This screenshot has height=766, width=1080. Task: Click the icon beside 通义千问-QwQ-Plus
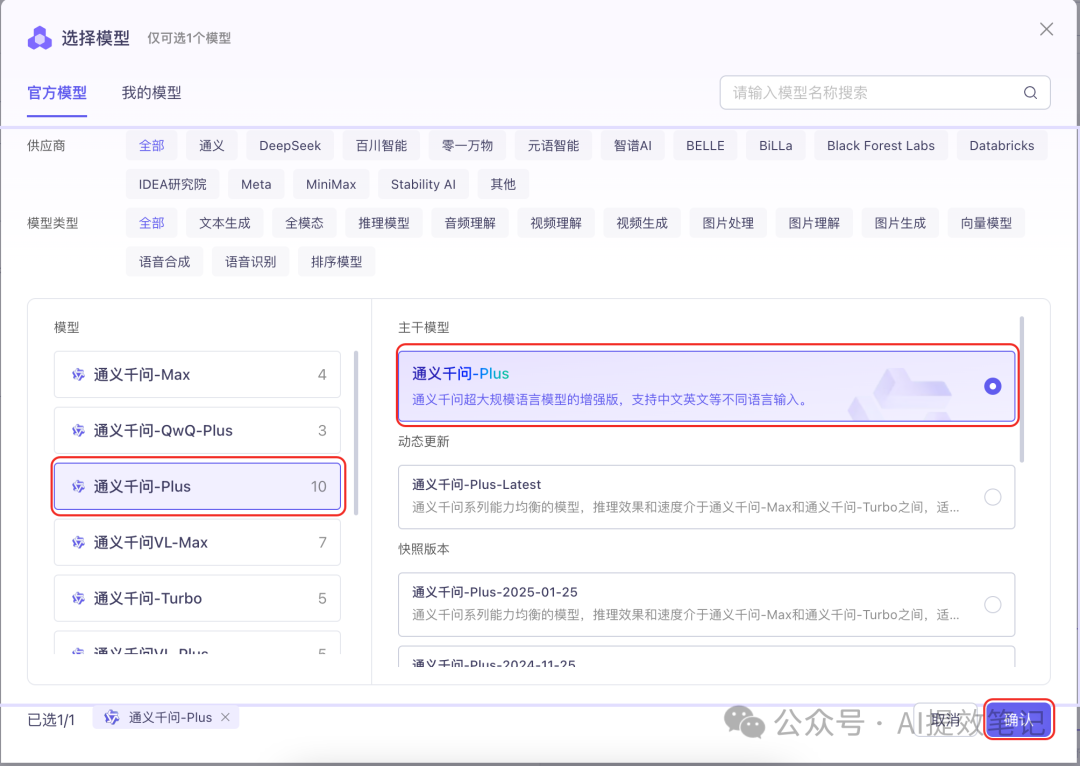coord(79,431)
